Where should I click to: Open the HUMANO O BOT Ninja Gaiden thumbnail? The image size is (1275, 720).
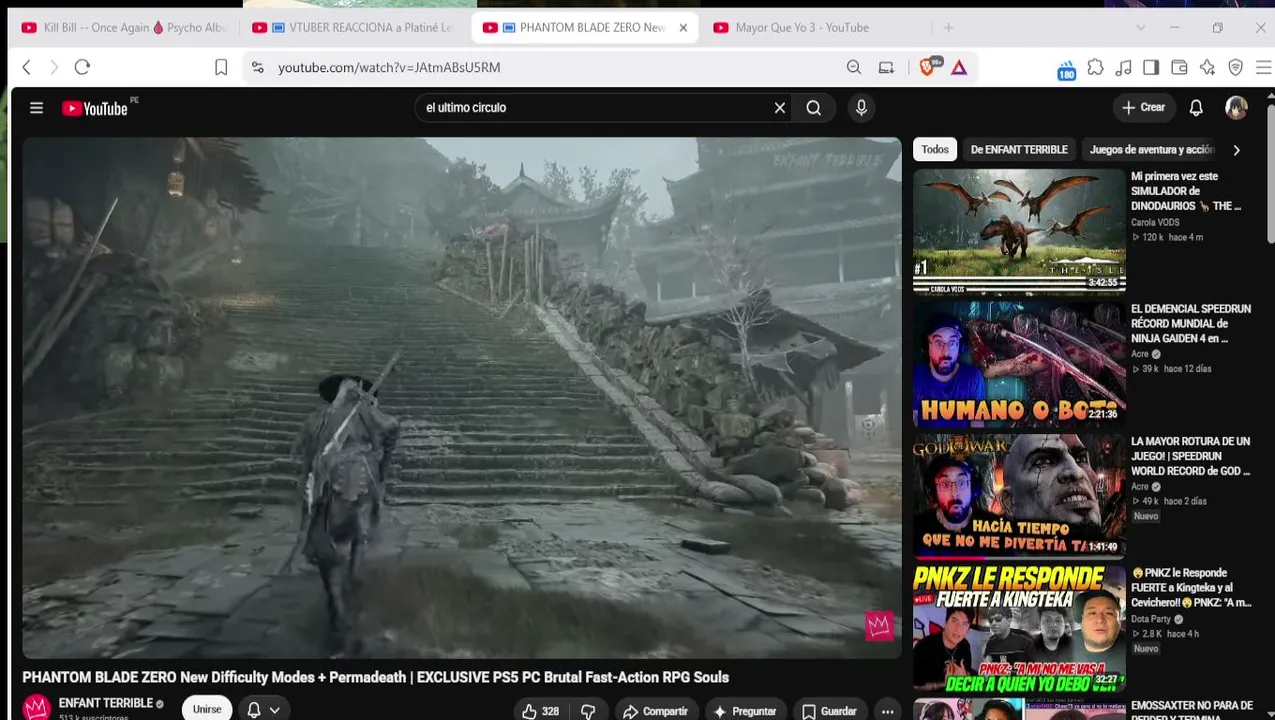[1019, 364]
